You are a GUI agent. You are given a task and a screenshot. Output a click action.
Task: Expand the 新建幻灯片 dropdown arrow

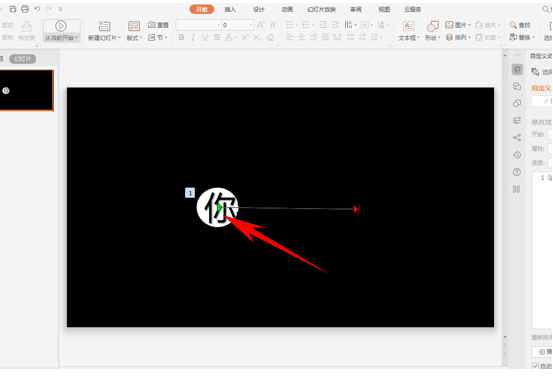(120, 37)
